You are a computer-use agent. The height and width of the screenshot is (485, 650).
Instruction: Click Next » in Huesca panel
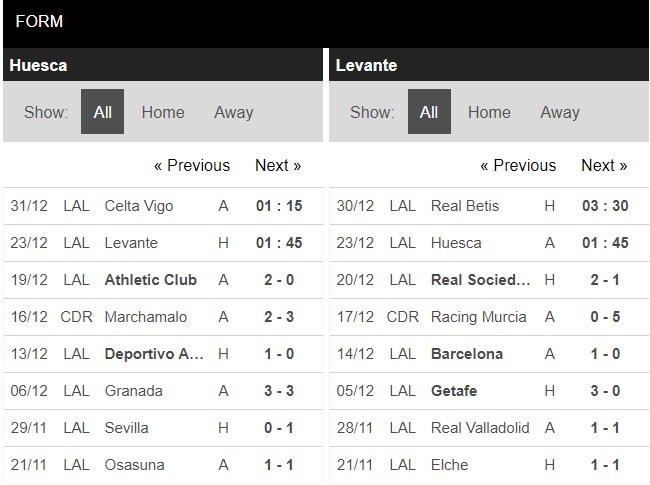click(278, 165)
